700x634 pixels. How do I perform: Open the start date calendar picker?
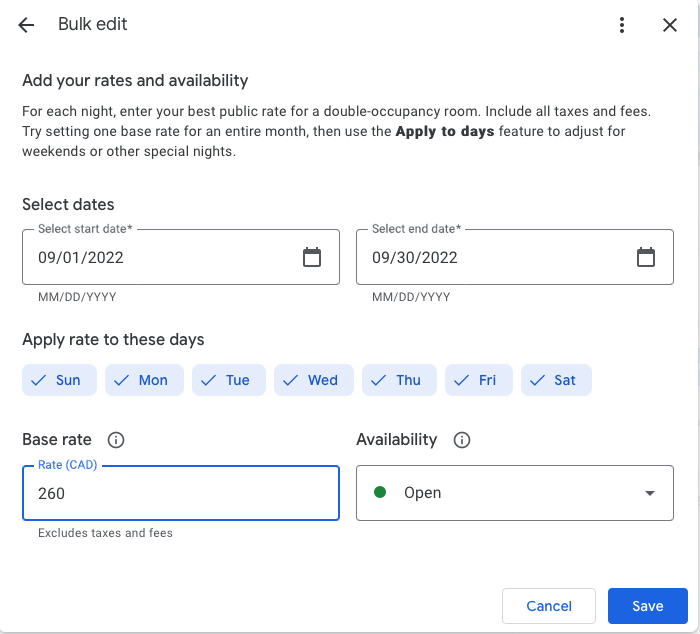[312, 257]
